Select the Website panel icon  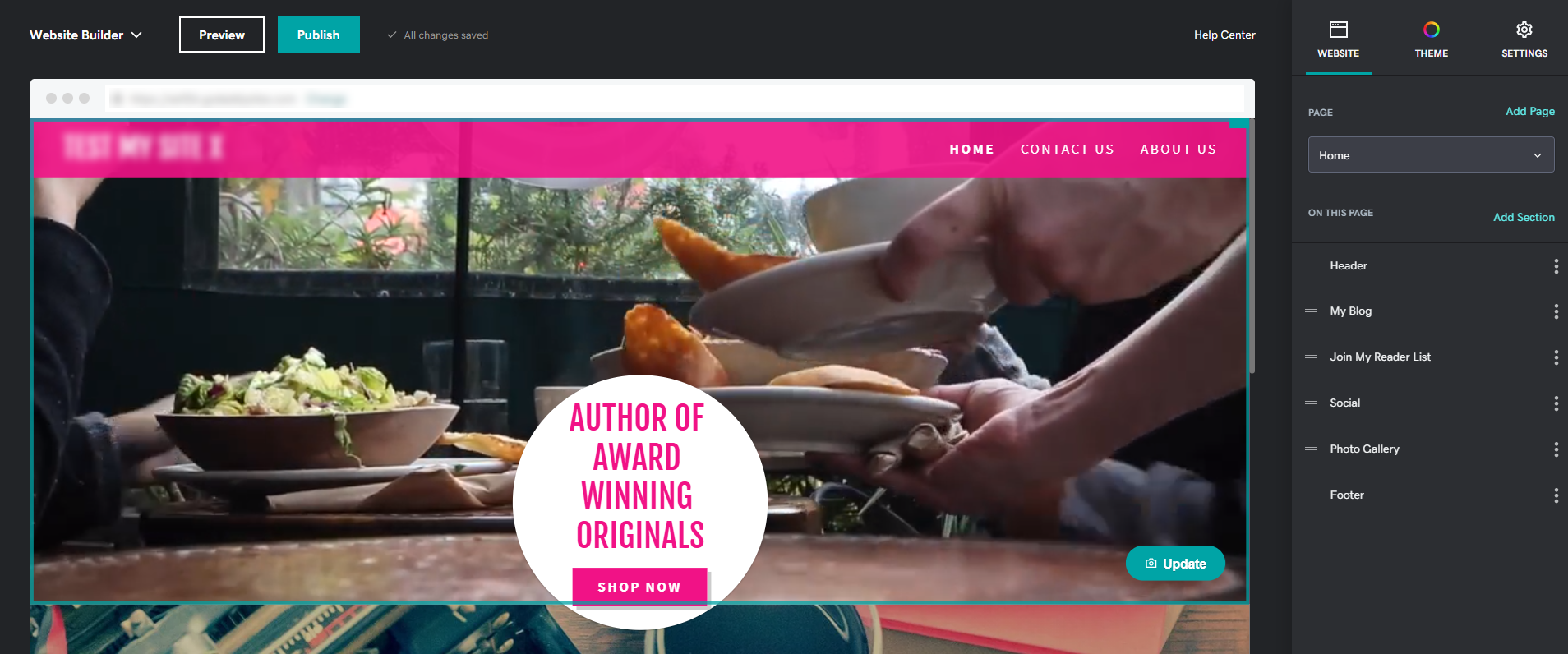(x=1338, y=30)
